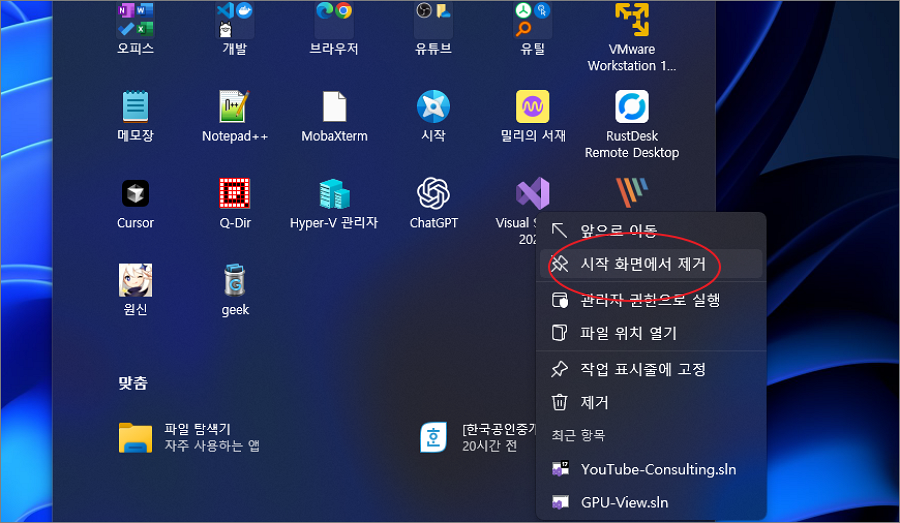
Task: Open the 유튜브 folder group
Action: [x=433, y=28]
